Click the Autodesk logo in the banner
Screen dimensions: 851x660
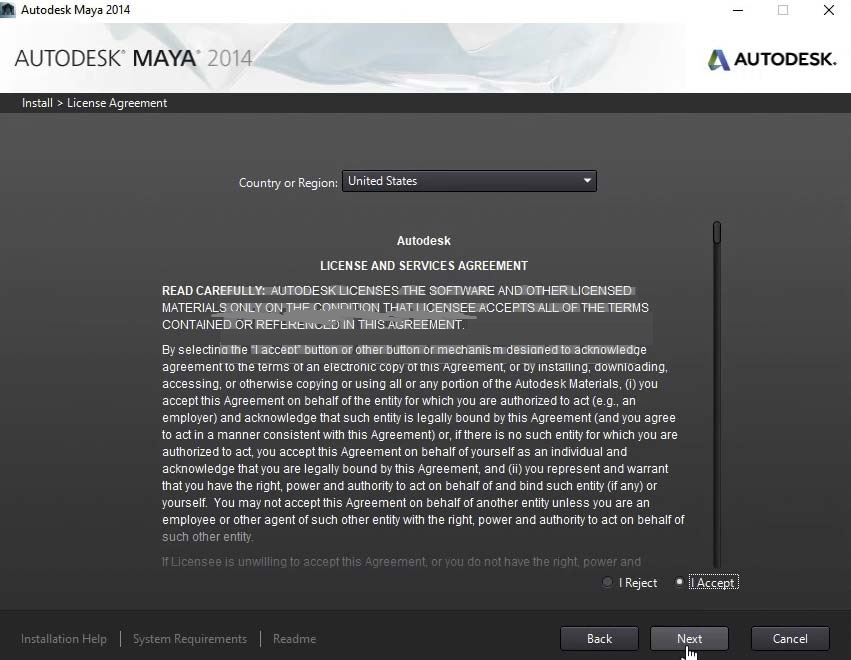(x=771, y=59)
